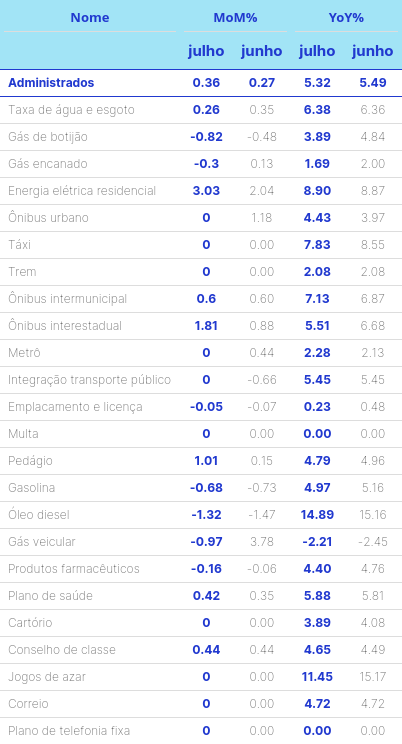Click Jogos de azar YoY value 11.45

coord(317,677)
